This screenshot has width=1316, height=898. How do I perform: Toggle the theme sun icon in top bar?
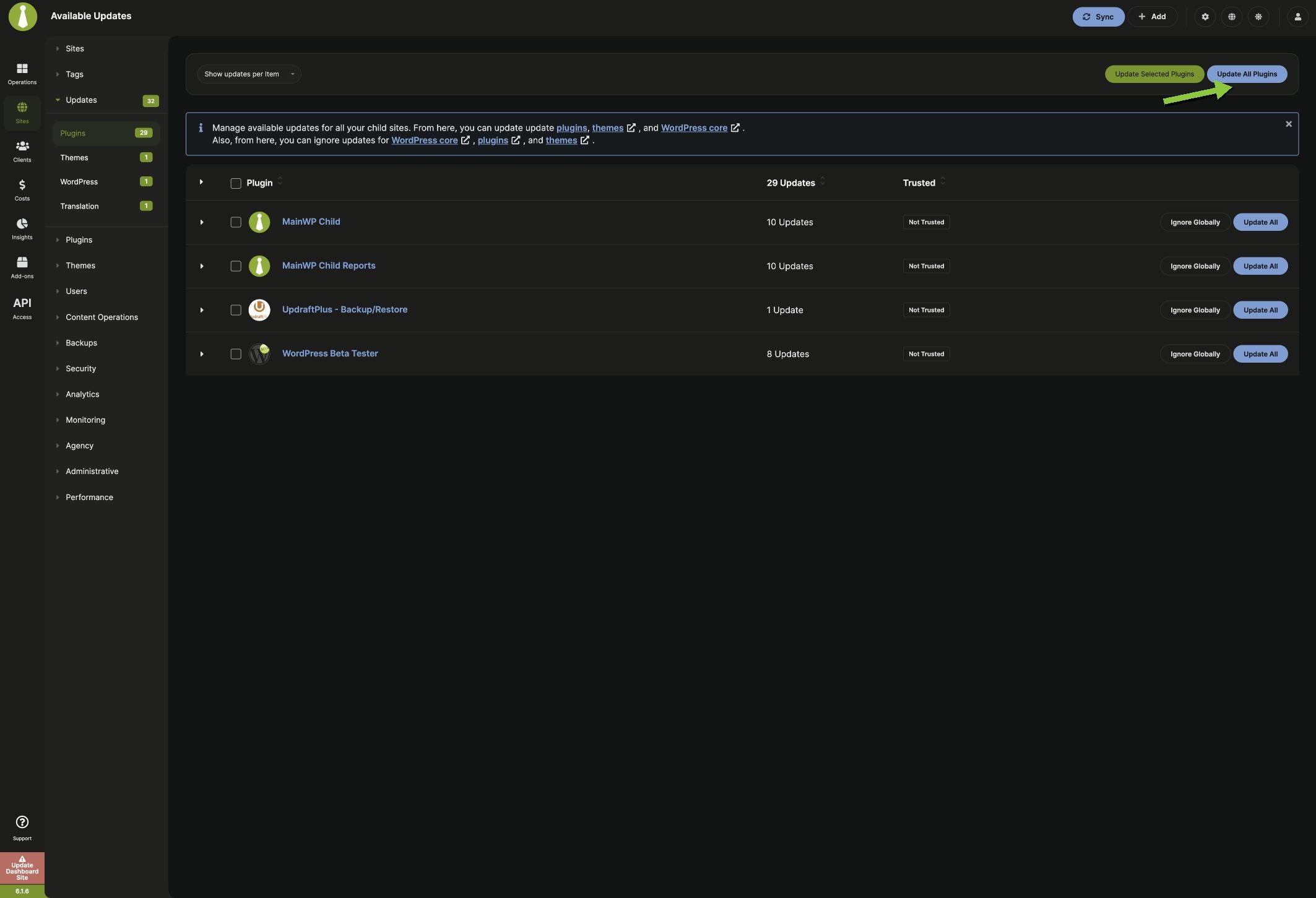1258,17
